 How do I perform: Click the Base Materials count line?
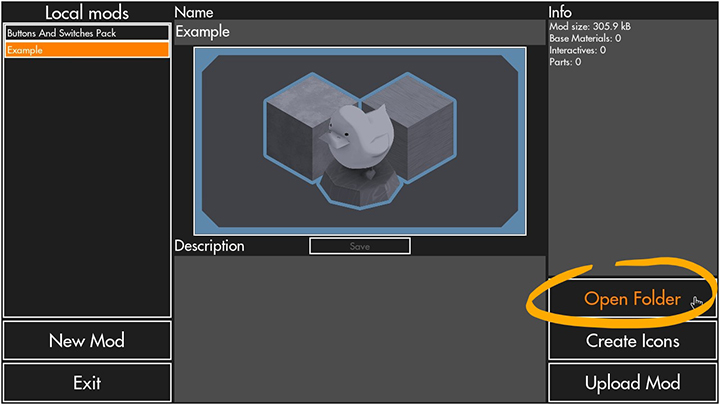click(585, 39)
